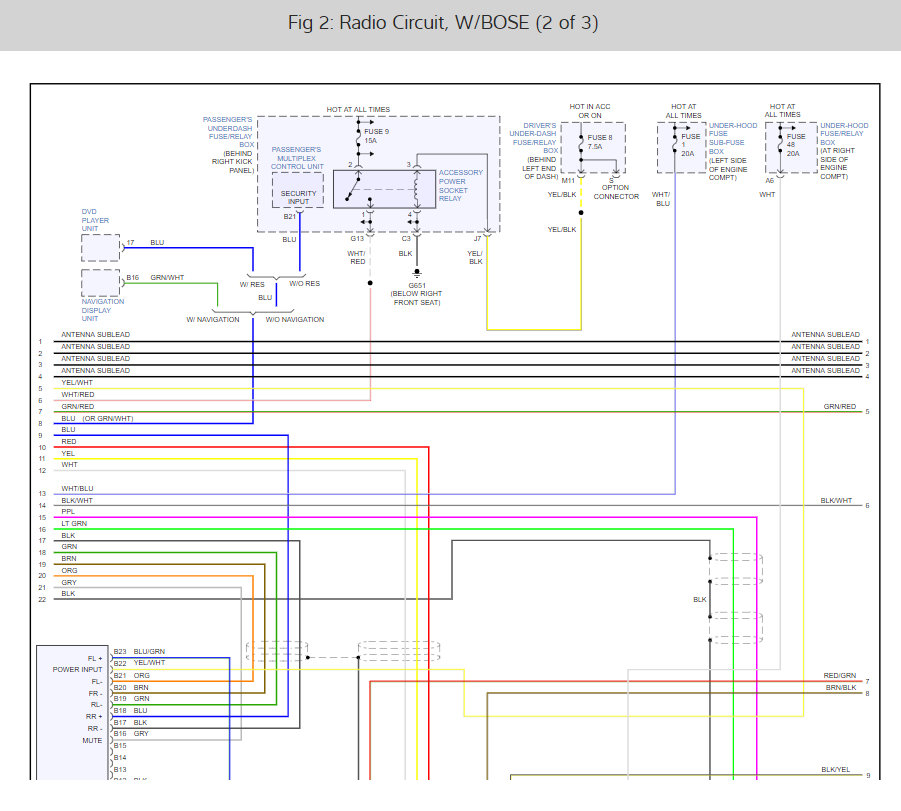Viewport: 901px width, 811px height.
Task: Click the G651 ground symbol
Action: 417,273
